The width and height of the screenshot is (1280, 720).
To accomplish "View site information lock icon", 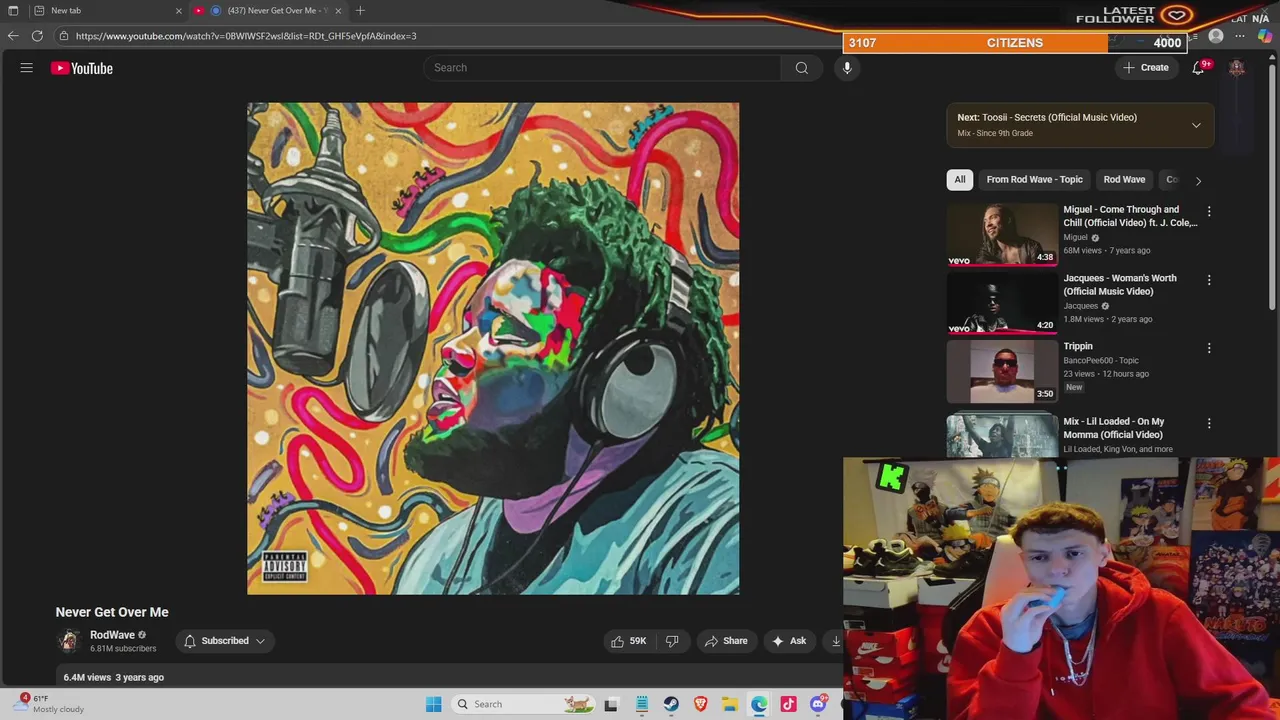I will tap(64, 36).
